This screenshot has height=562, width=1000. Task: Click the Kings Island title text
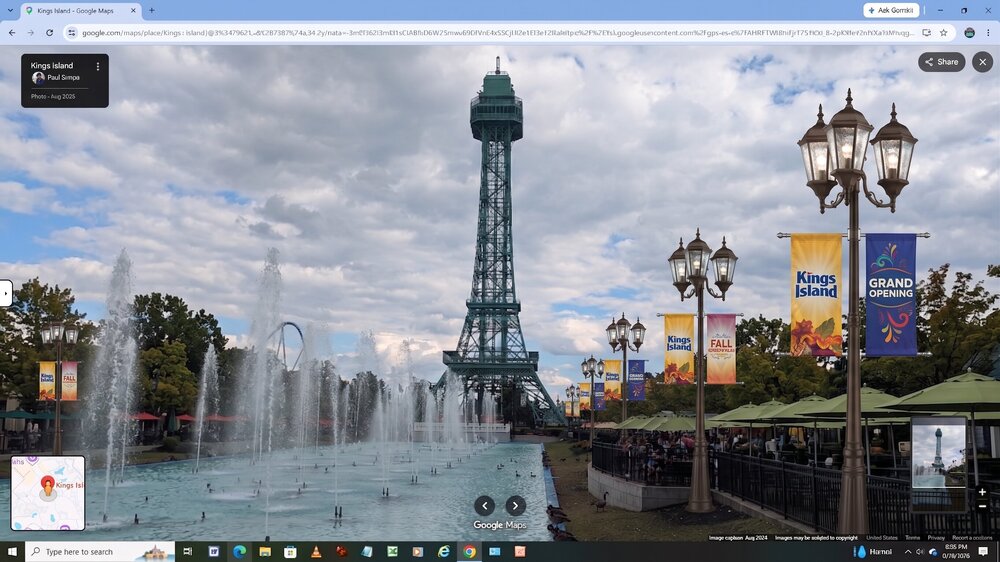pyautogui.click(x=52, y=65)
